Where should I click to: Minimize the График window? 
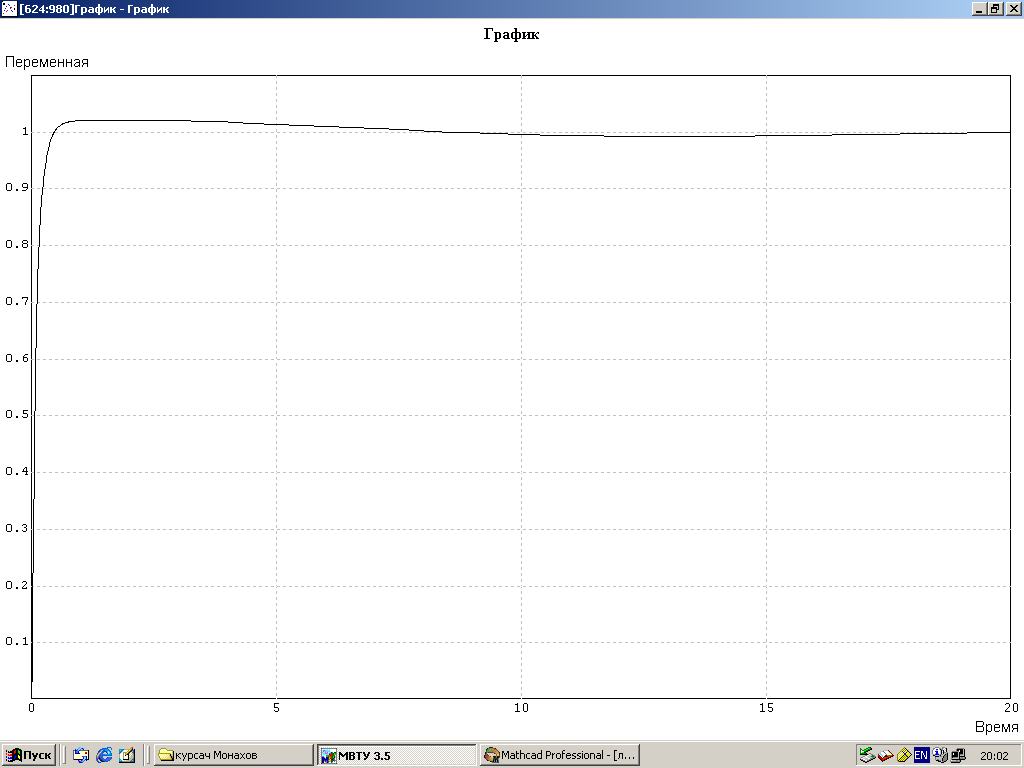pos(979,8)
